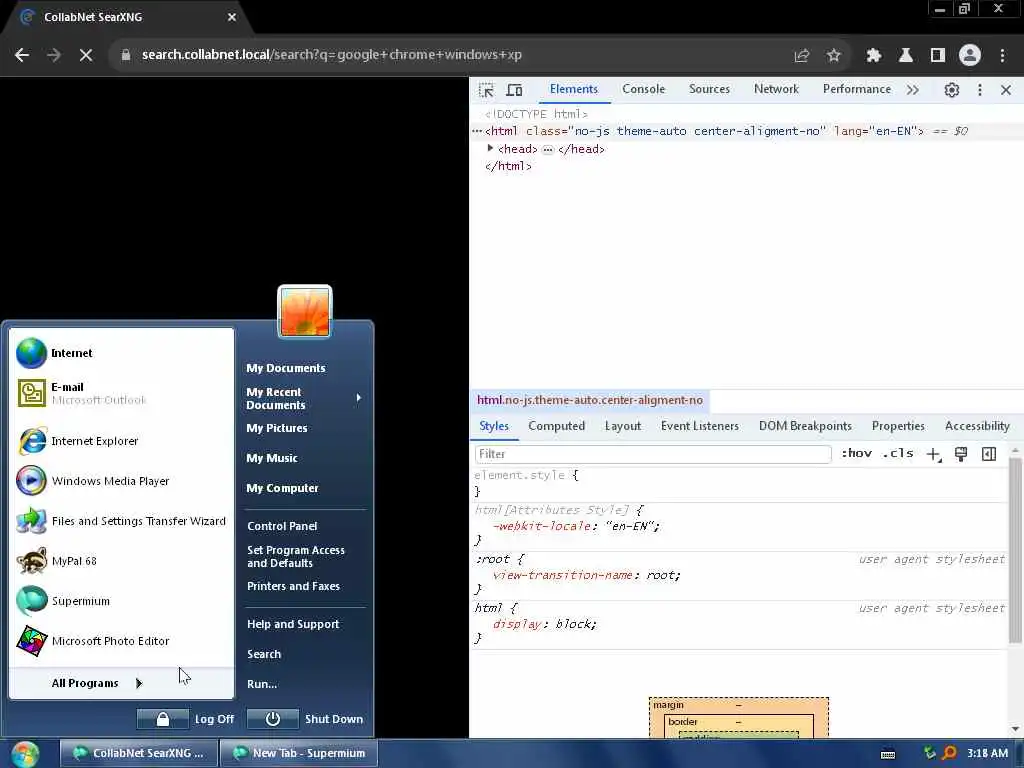This screenshot has height=768, width=1024.
Task: Open the Accessibility tab
Action: click(x=977, y=426)
